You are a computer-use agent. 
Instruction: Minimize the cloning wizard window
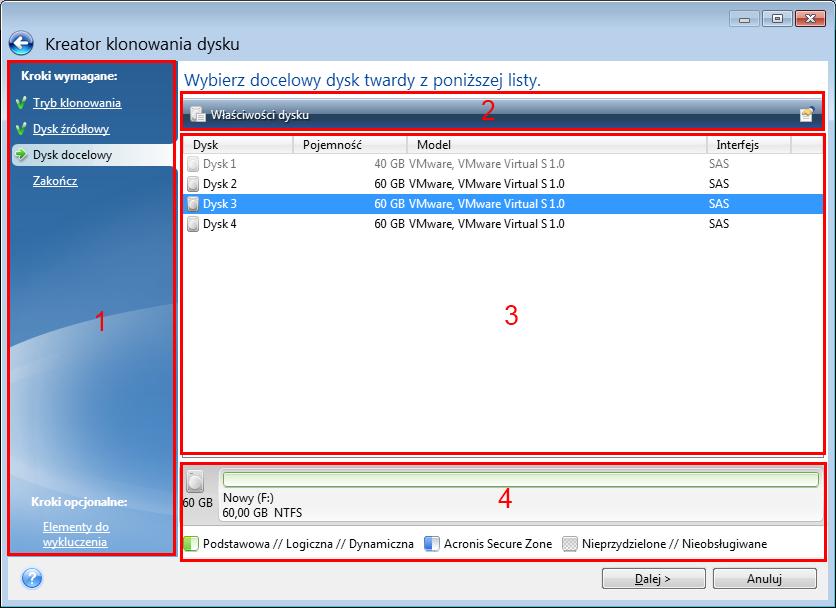click(x=744, y=19)
